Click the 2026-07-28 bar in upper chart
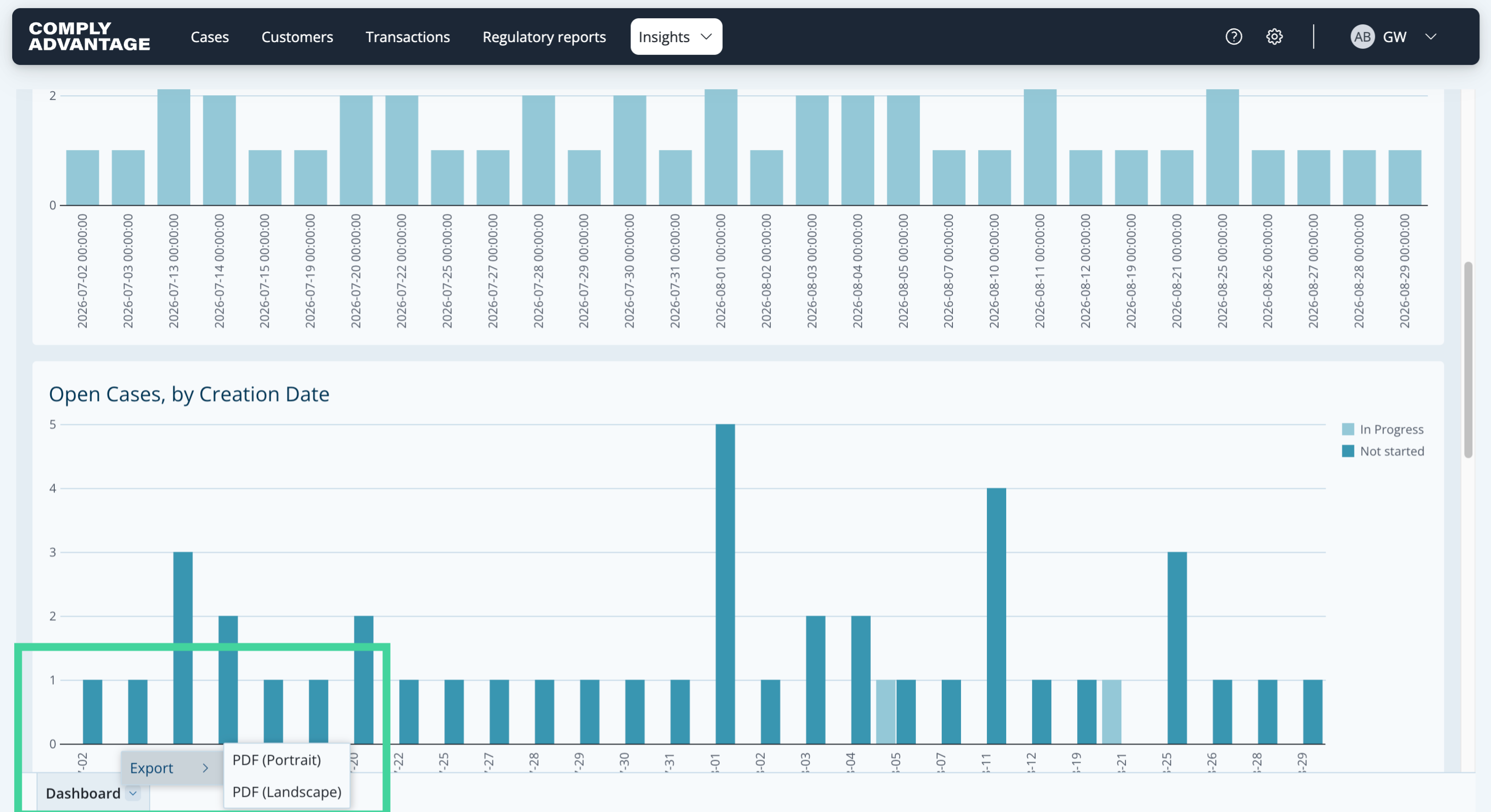Viewport: 1491px width, 812px height. 538,151
